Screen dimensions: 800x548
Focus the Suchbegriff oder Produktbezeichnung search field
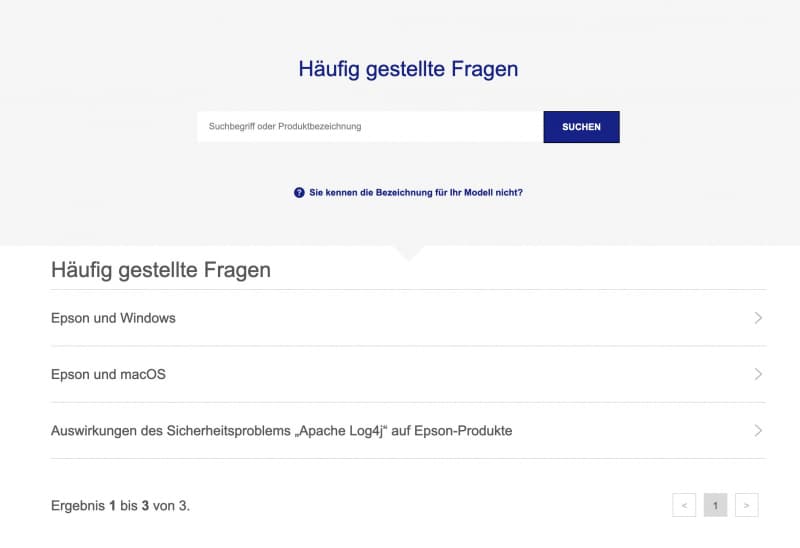[370, 127]
